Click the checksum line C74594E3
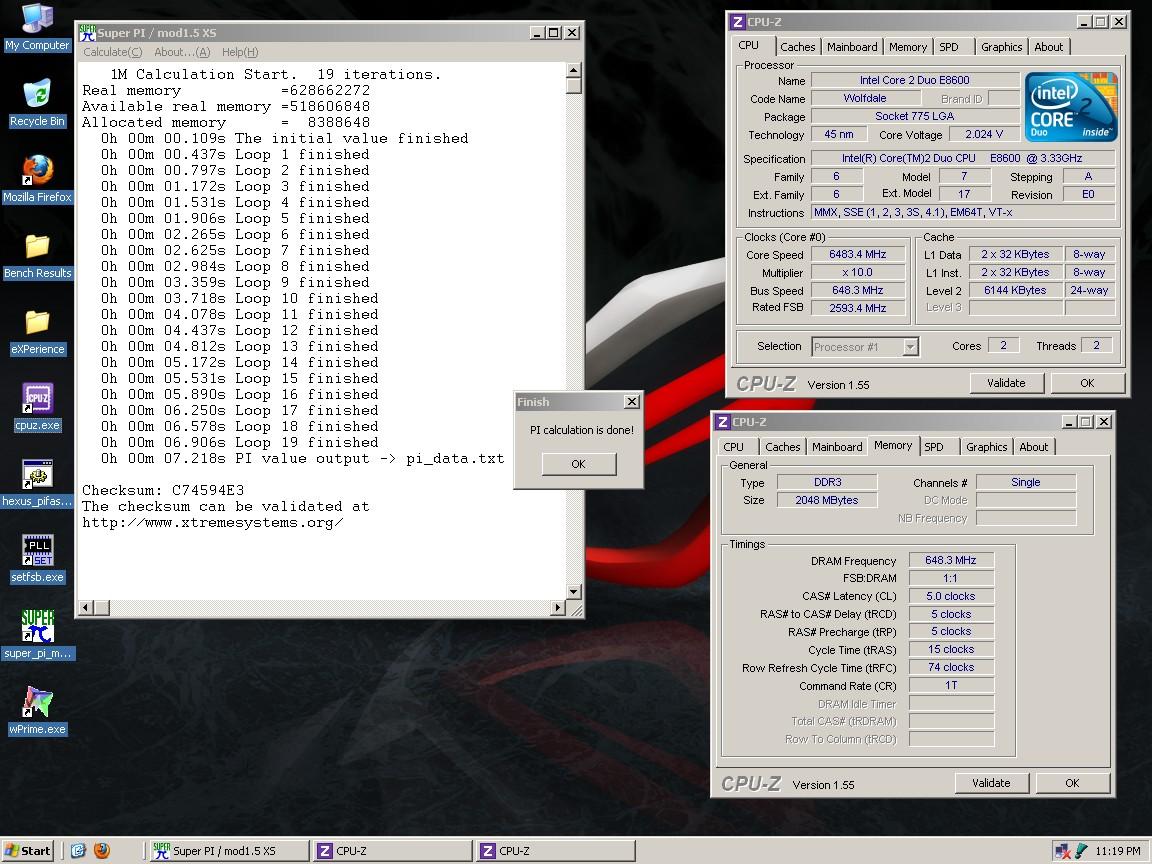This screenshot has height=864, width=1152. (163, 490)
